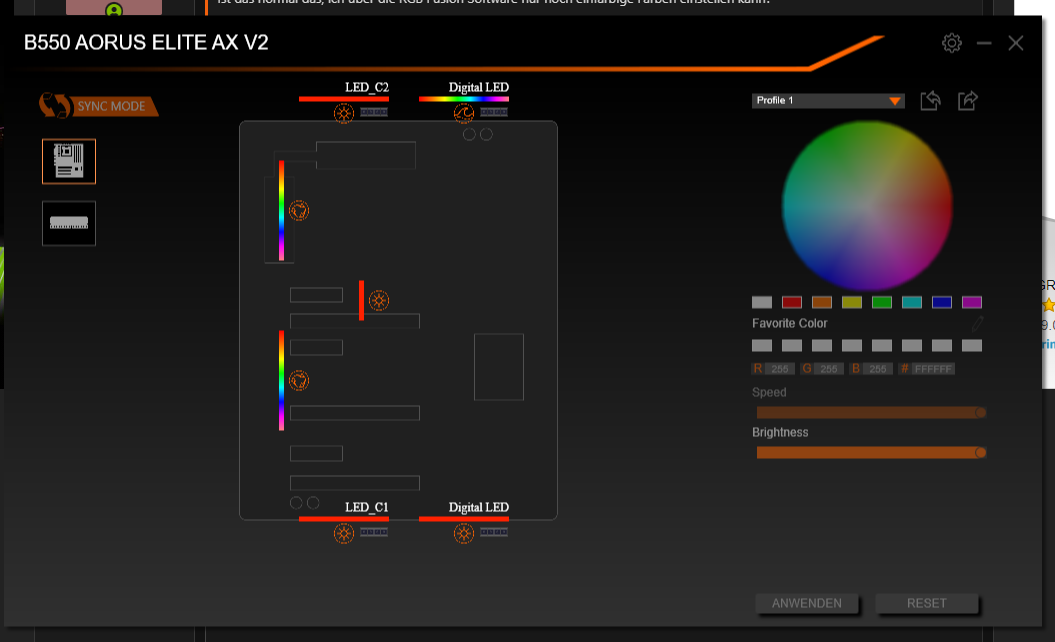1055x642 pixels.
Task: Select the purple preset color swatch
Action: 972,302
